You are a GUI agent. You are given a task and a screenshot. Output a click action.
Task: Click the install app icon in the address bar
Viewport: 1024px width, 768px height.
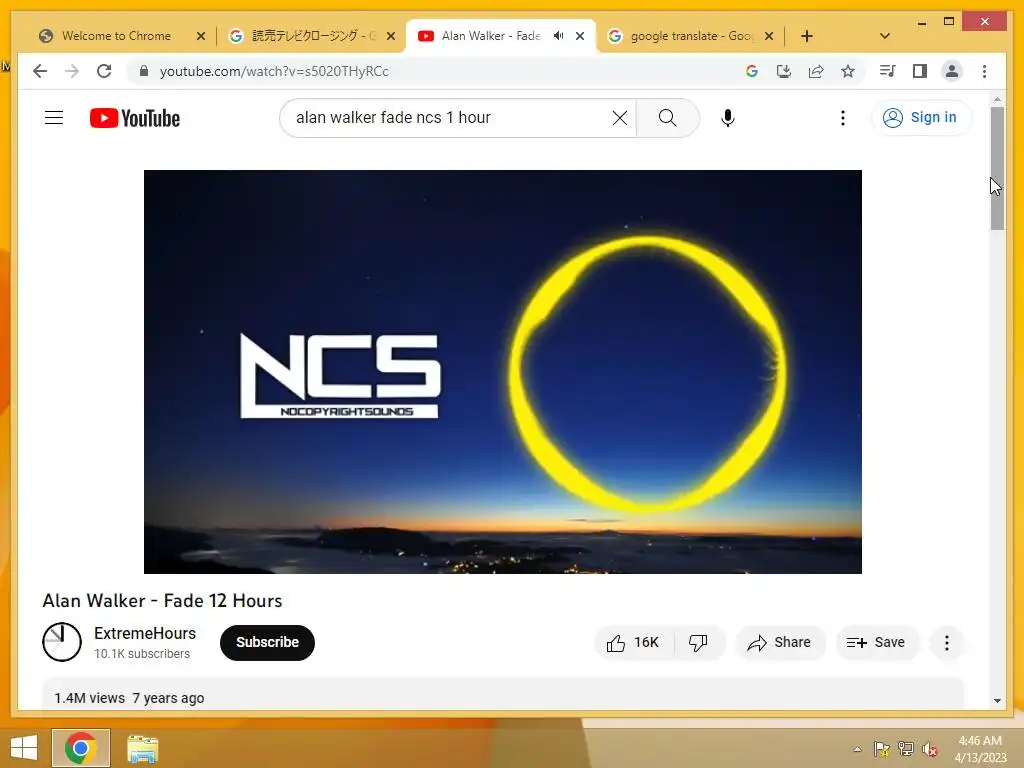pos(784,71)
